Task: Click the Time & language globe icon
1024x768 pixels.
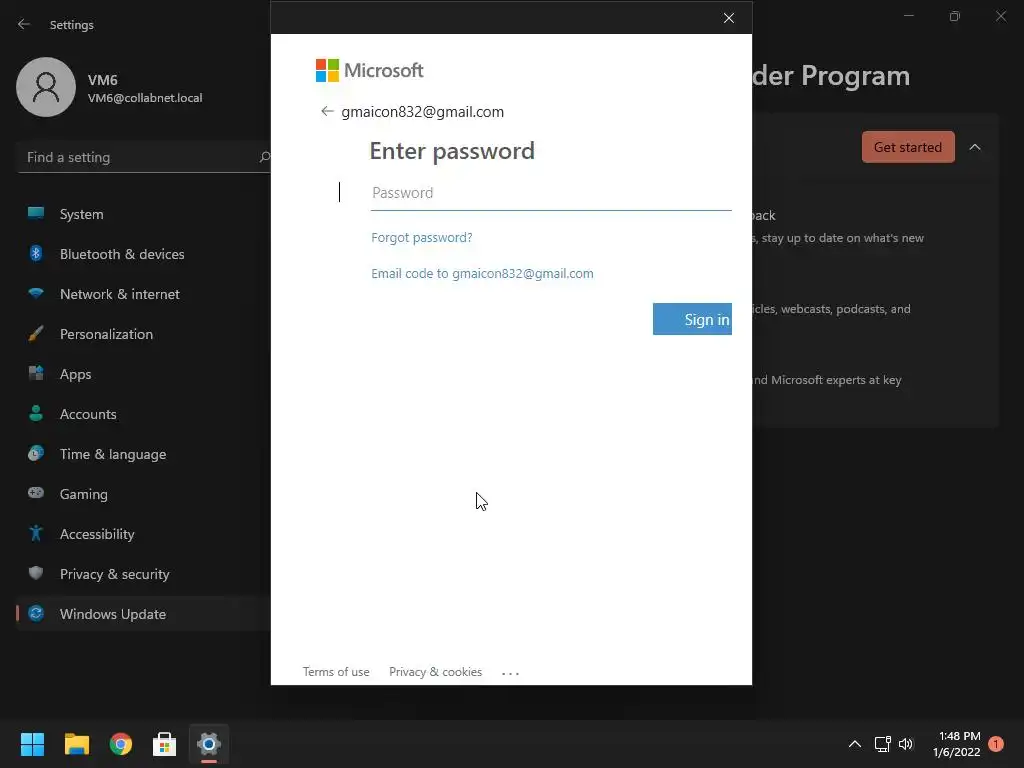Action: click(x=36, y=453)
